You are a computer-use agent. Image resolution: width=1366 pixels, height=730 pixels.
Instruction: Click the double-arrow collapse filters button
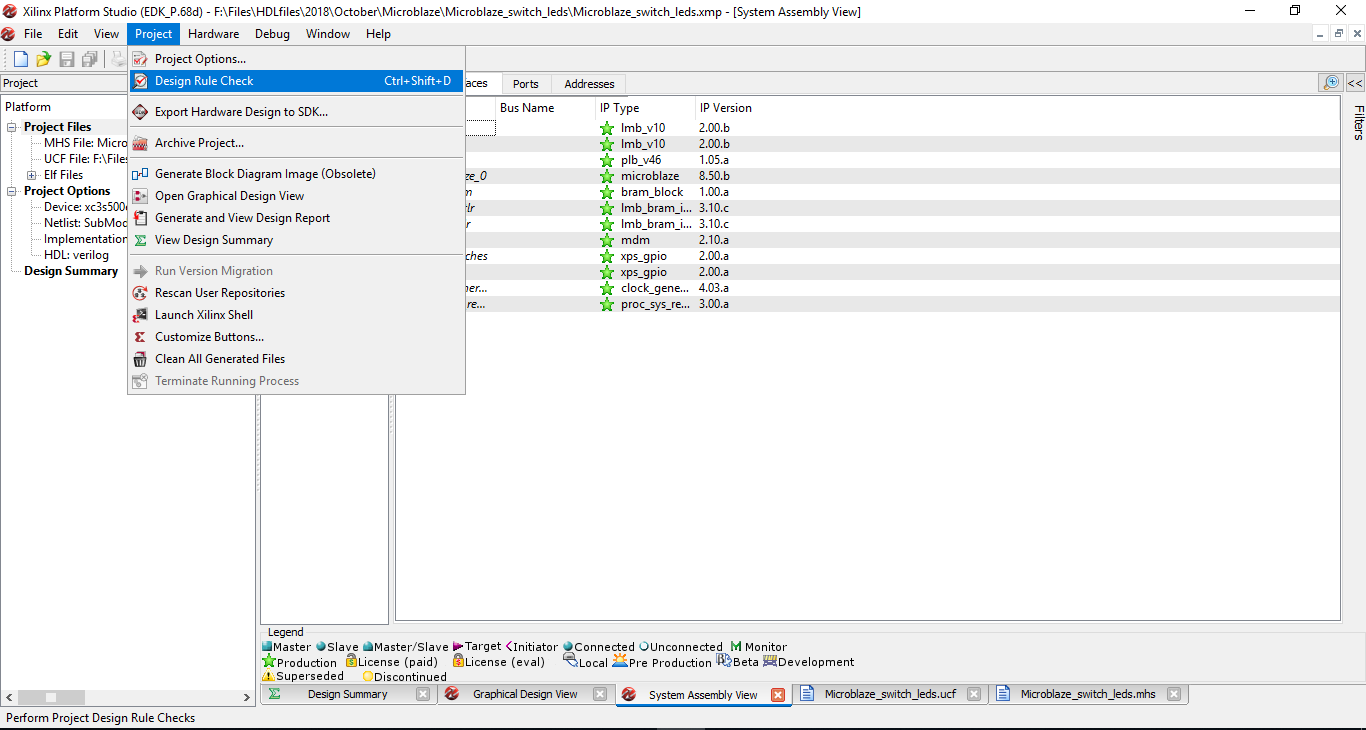pos(1355,83)
